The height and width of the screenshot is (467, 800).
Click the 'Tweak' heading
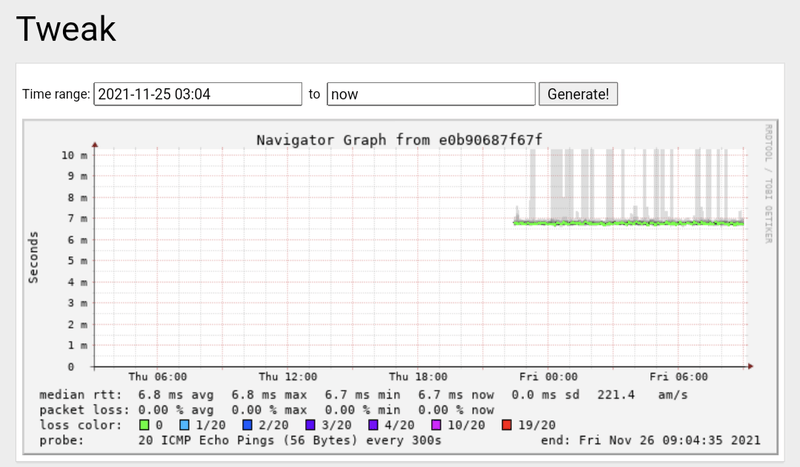point(66,29)
